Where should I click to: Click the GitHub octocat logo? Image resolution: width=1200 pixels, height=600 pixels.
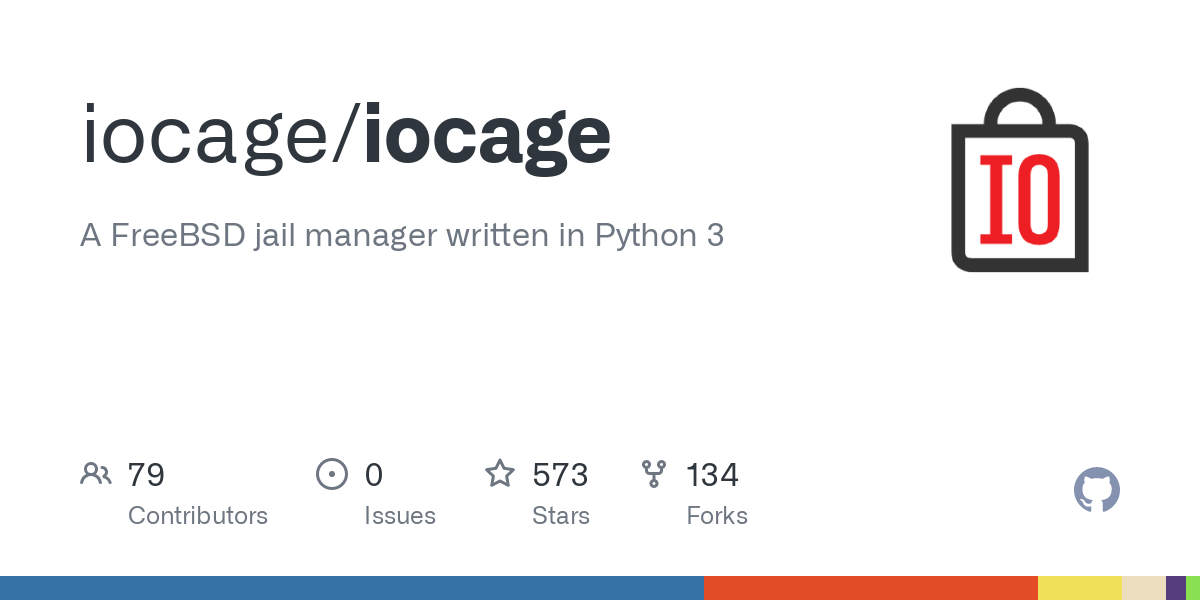[x=1097, y=491]
